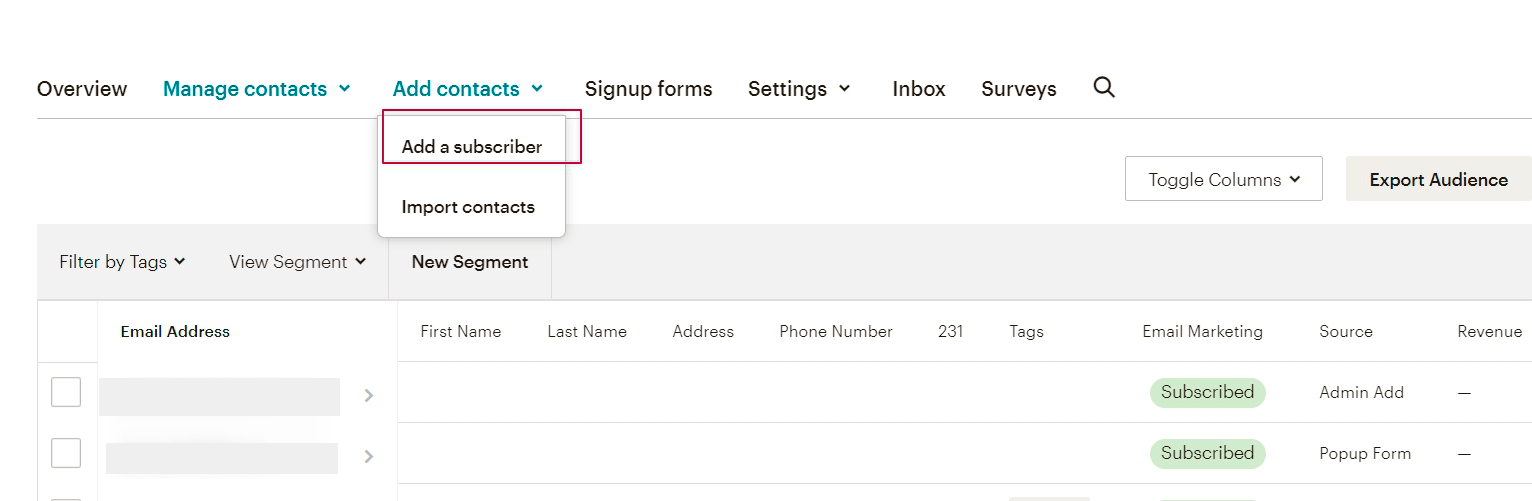Click the Email Marketing column header
The height and width of the screenshot is (501, 1532).
tap(1202, 332)
